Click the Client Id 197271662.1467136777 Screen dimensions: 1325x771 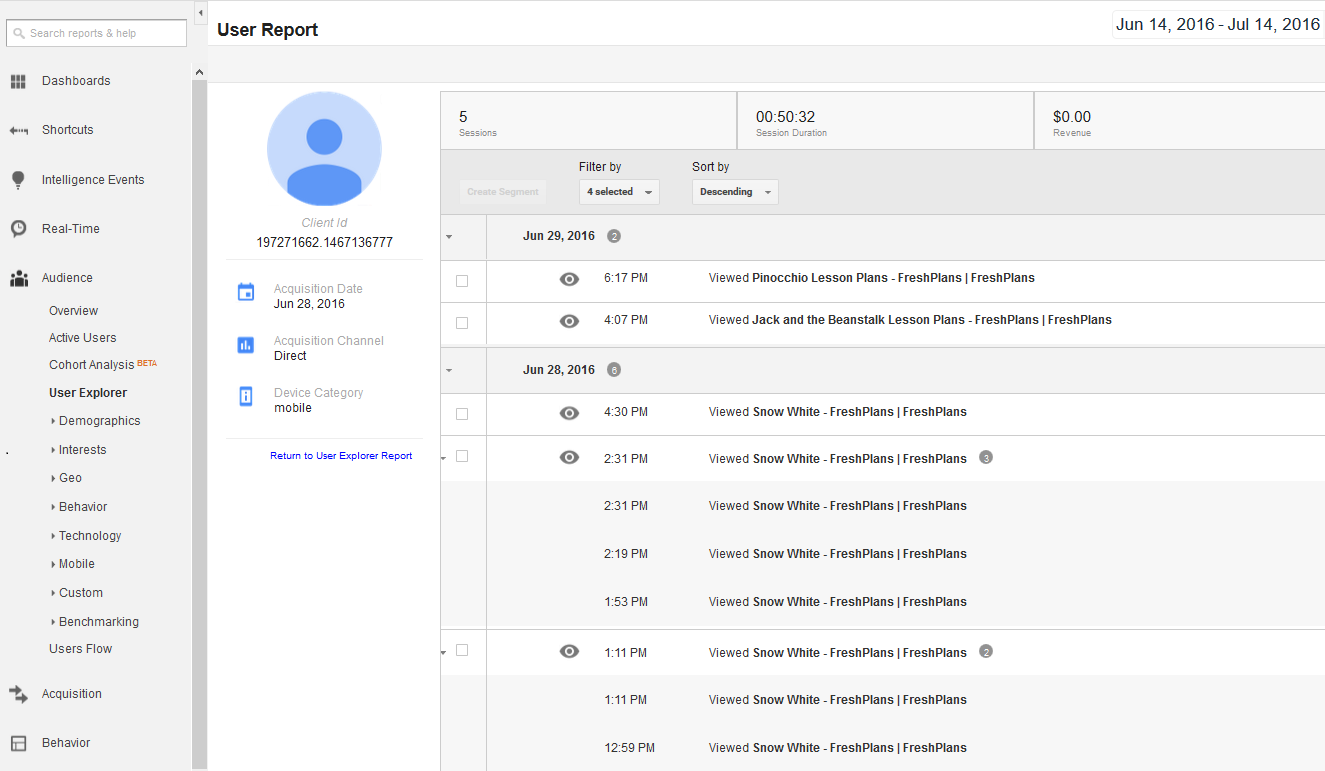324,243
